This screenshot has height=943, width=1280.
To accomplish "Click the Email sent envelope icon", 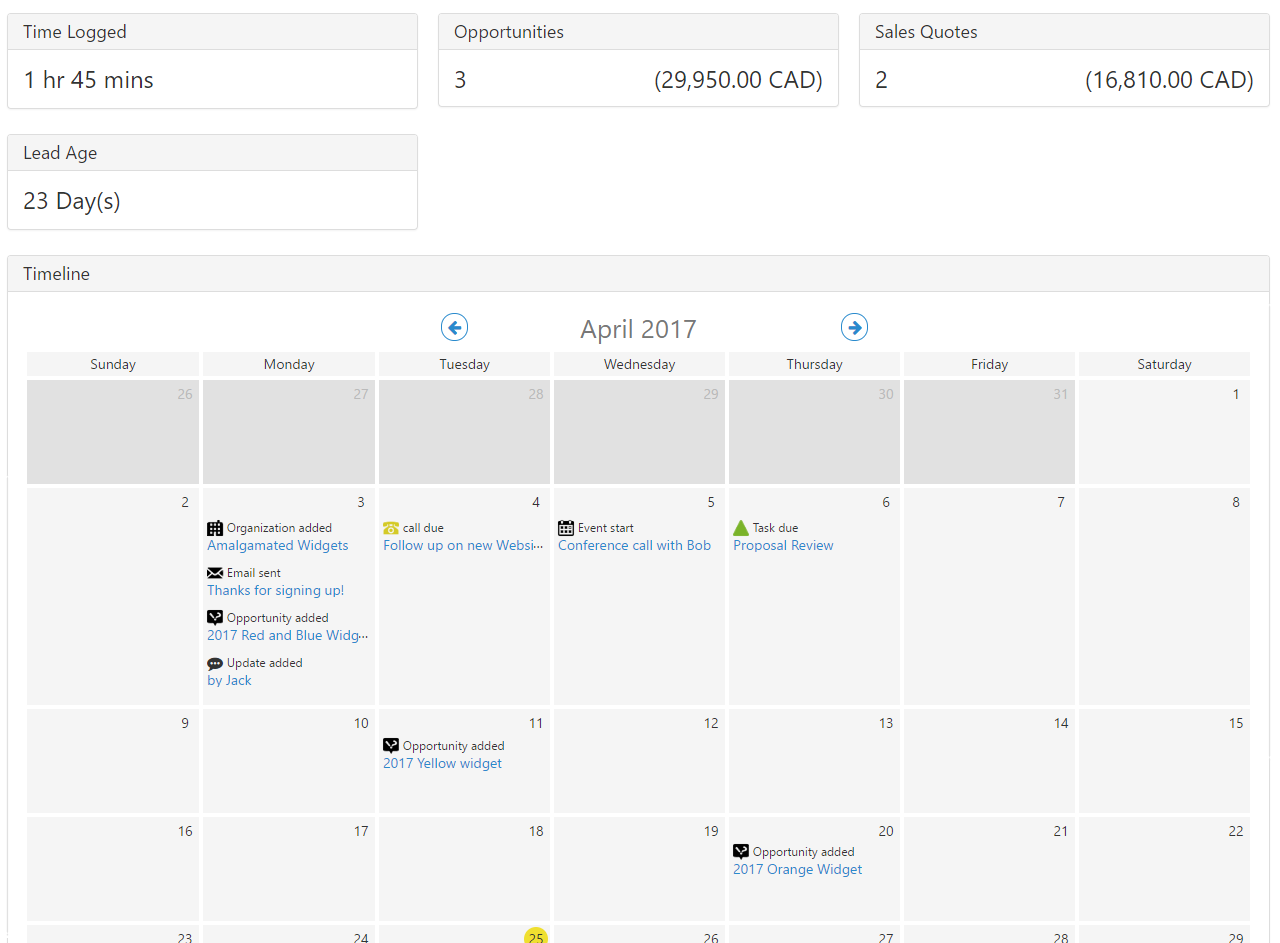I will click(x=215, y=573).
